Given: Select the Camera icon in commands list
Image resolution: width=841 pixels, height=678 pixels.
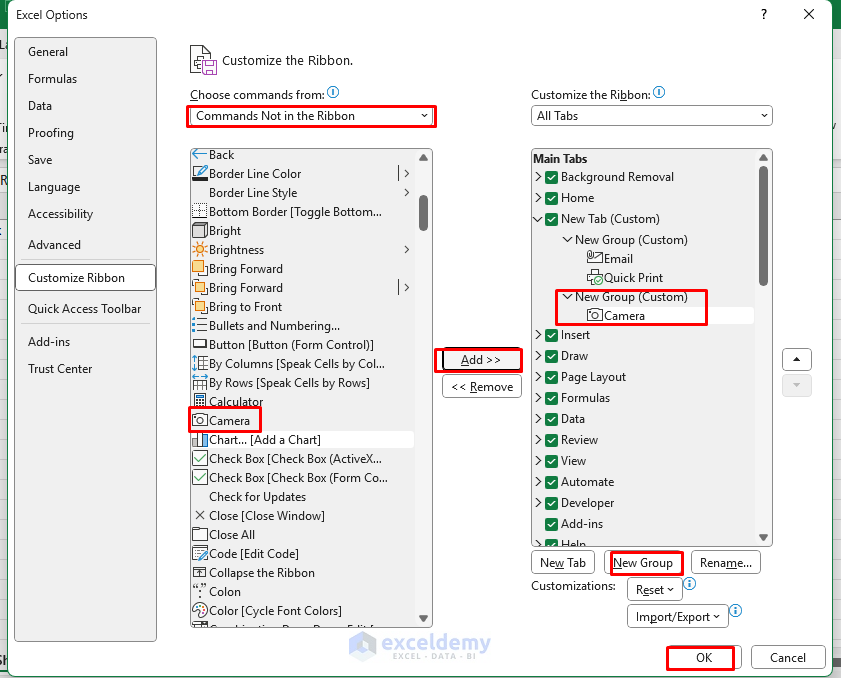Looking at the screenshot, I should 200,421.
